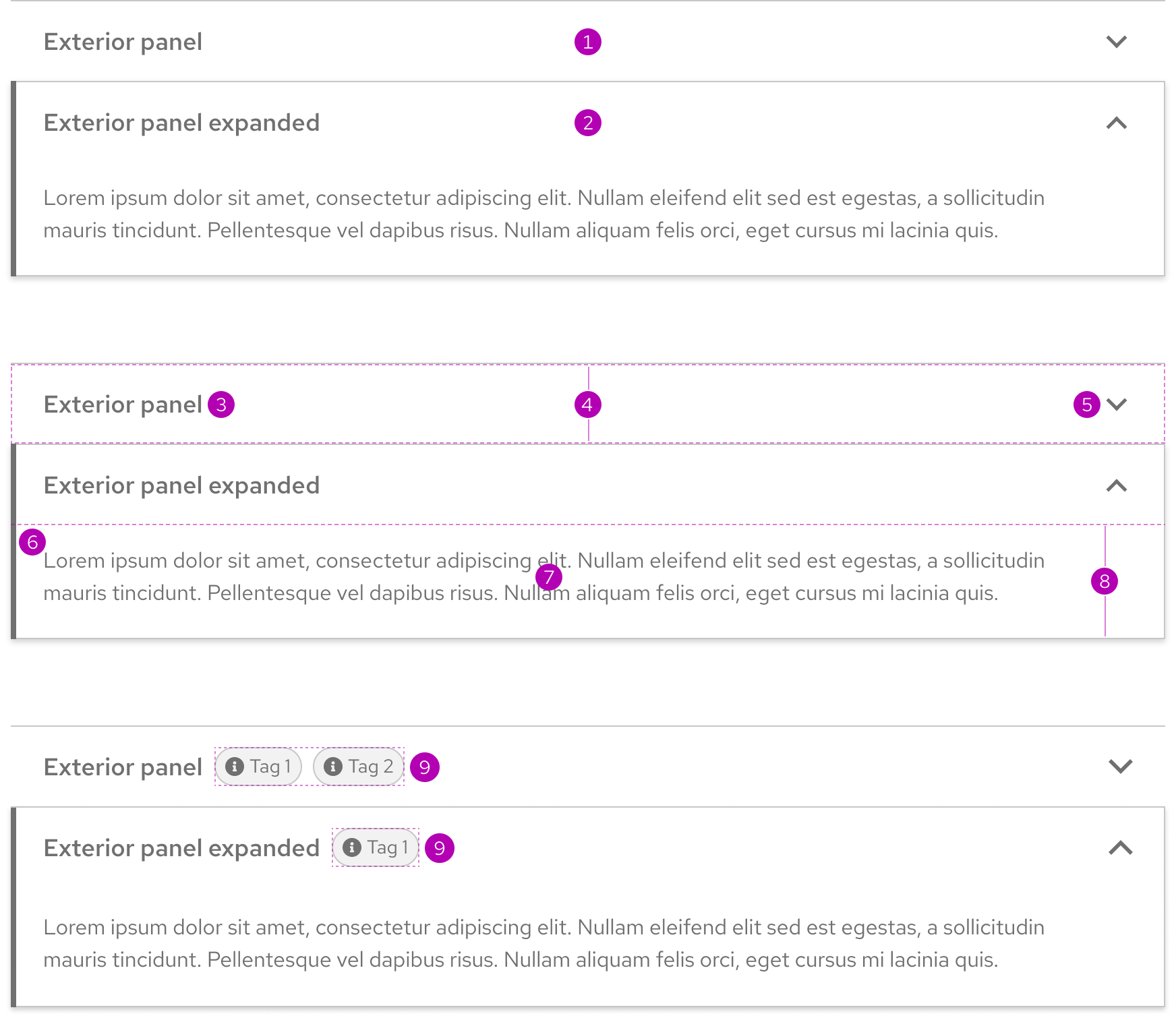
Task: Click the purple annotation marker numbered 6
Action: click(32, 542)
